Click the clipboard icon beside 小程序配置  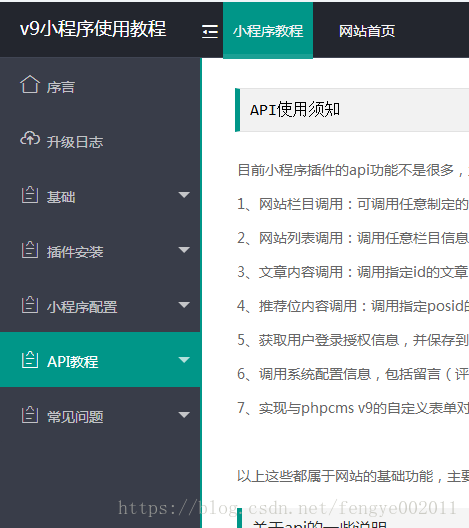[30, 304]
